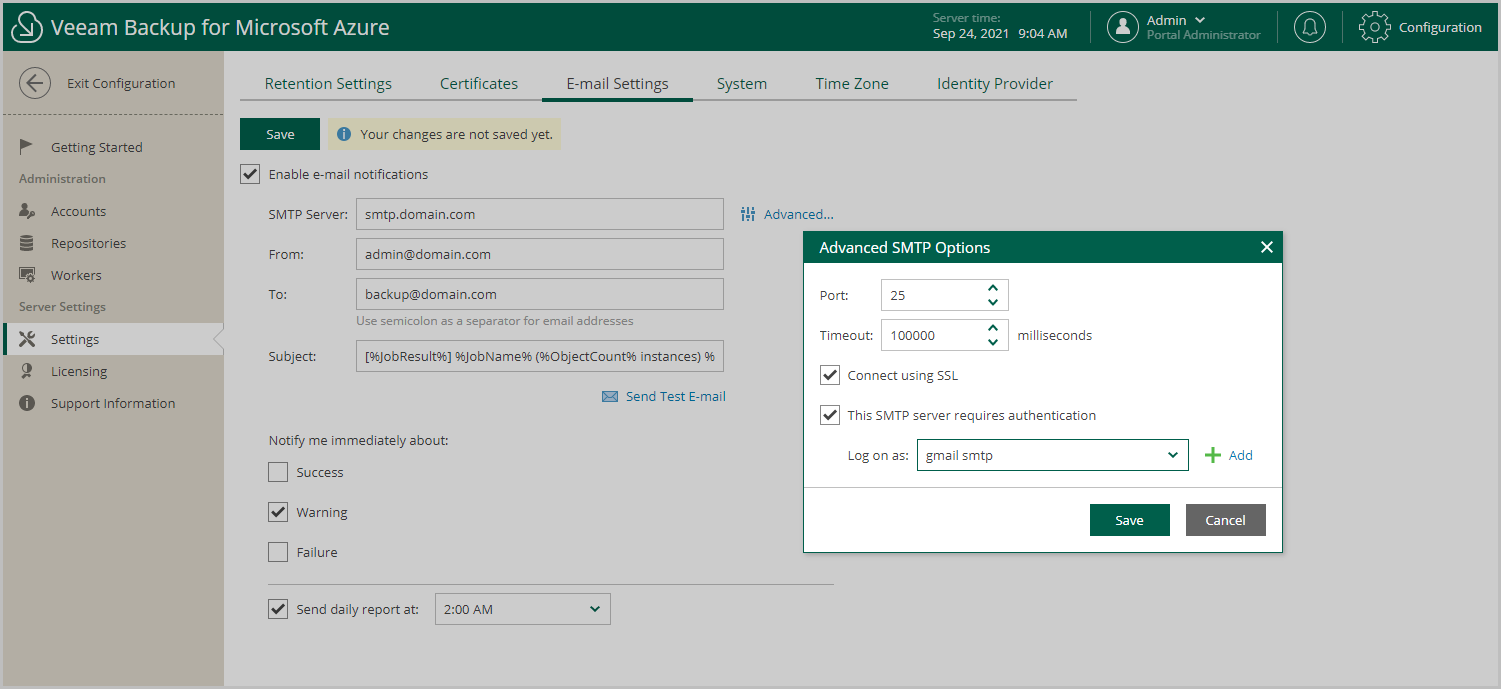Click the green plus Add icon
This screenshot has height=689, width=1501.
pos(1213,455)
